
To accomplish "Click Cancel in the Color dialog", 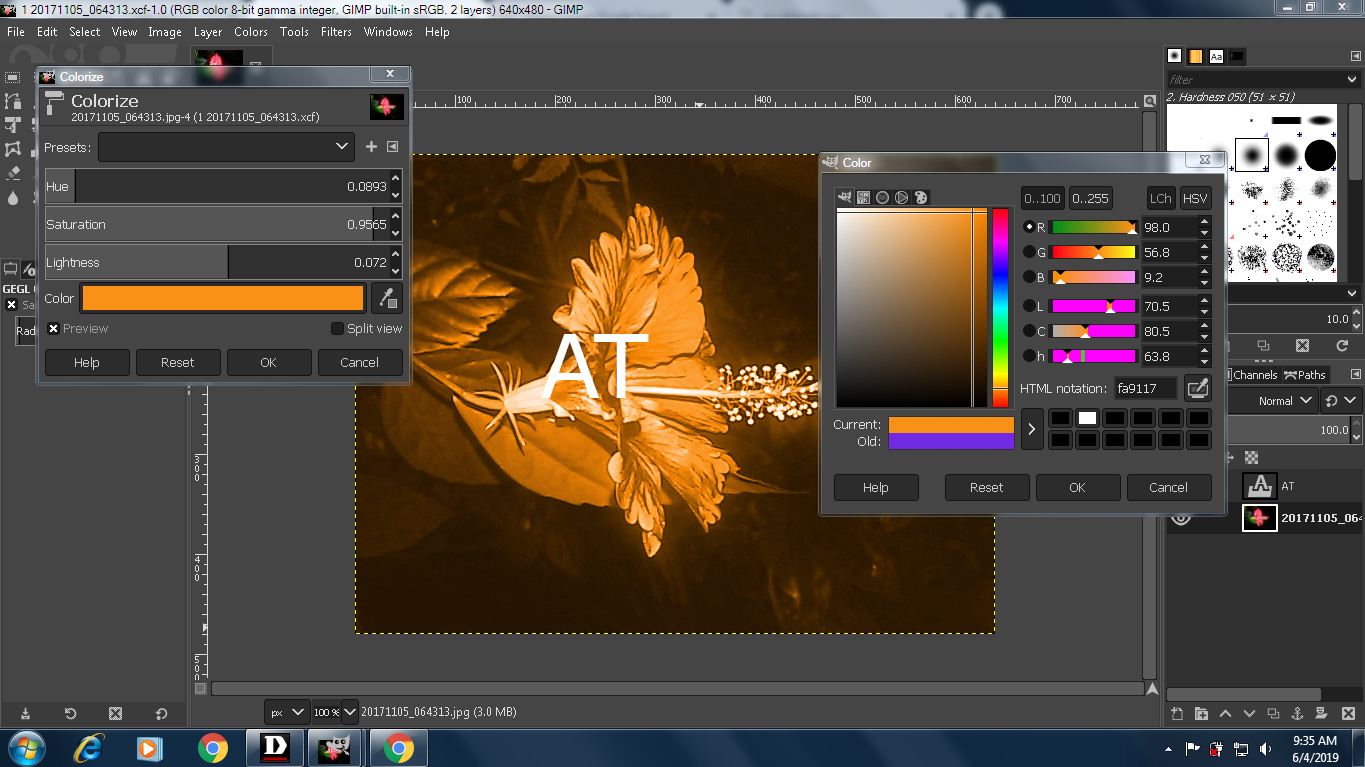I will coord(1168,487).
